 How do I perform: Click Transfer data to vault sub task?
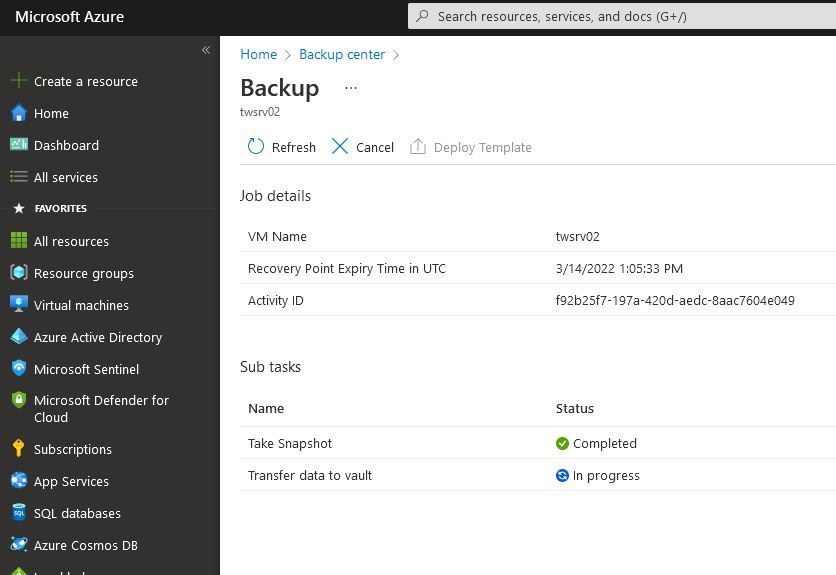click(310, 475)
